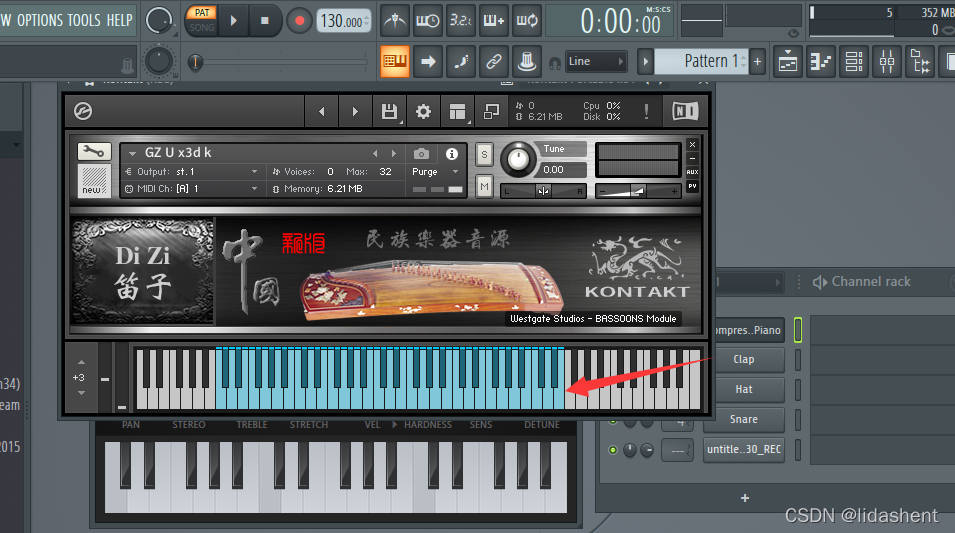Go to next Kontakt instrument arrow
The image size is (955, 533).
click(x=355, y=111)
